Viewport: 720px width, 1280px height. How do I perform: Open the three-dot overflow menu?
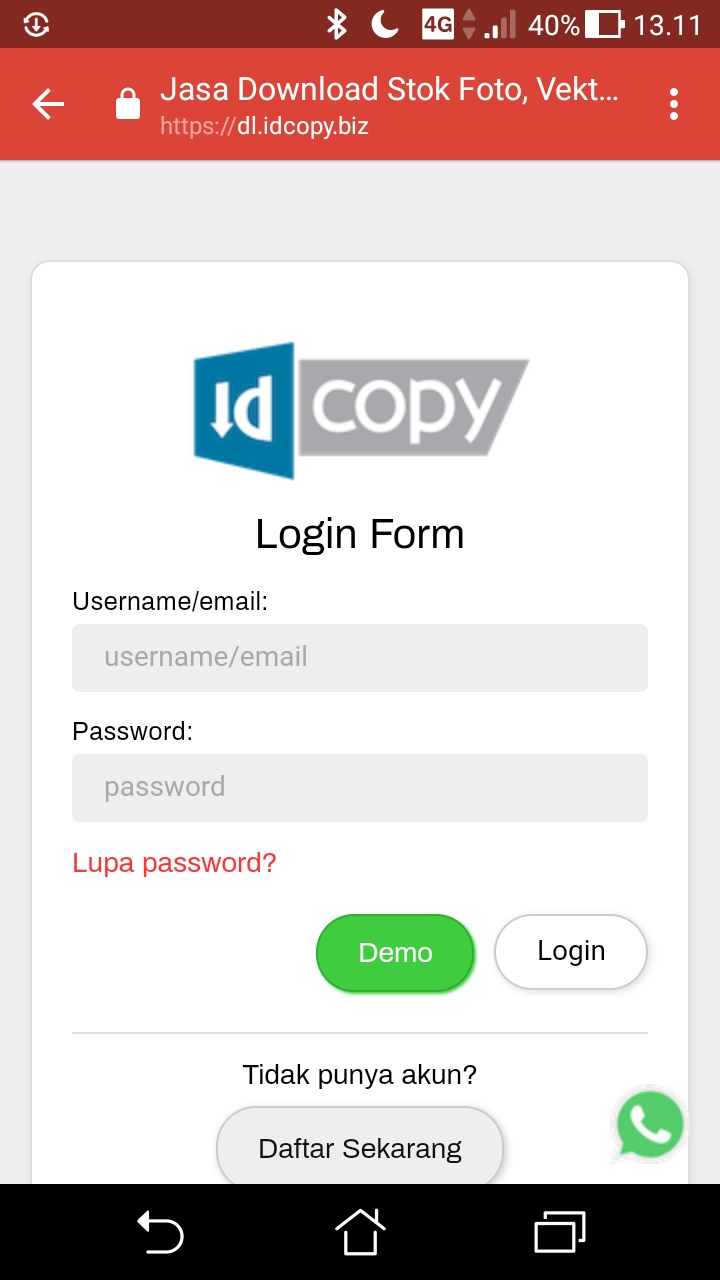[674, 104]
